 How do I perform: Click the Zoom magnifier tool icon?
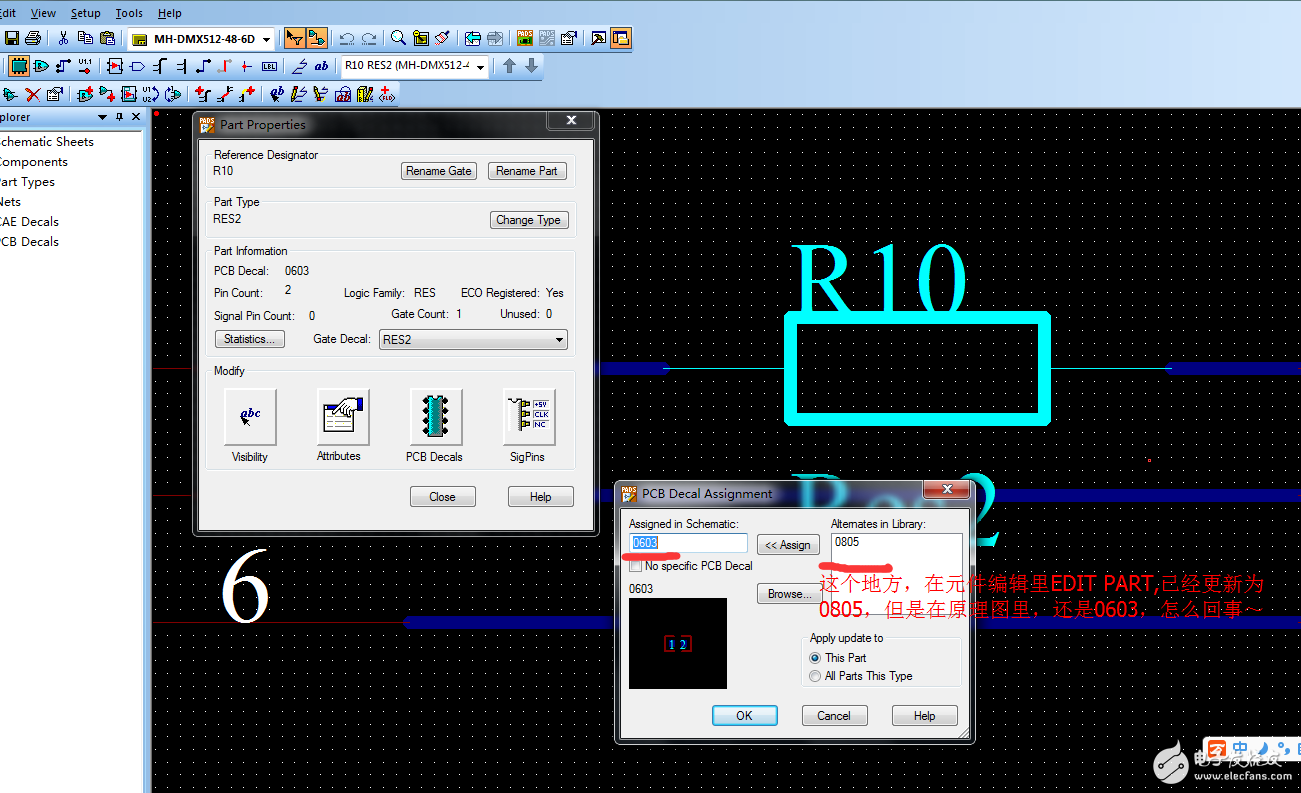click(x=398, y=39)
